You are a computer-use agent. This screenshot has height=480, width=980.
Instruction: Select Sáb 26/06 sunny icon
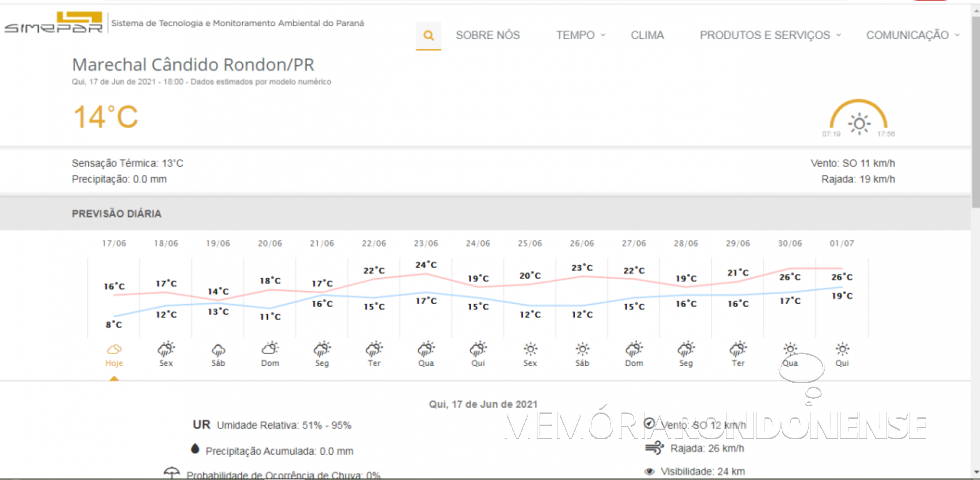tap(582, 349)
